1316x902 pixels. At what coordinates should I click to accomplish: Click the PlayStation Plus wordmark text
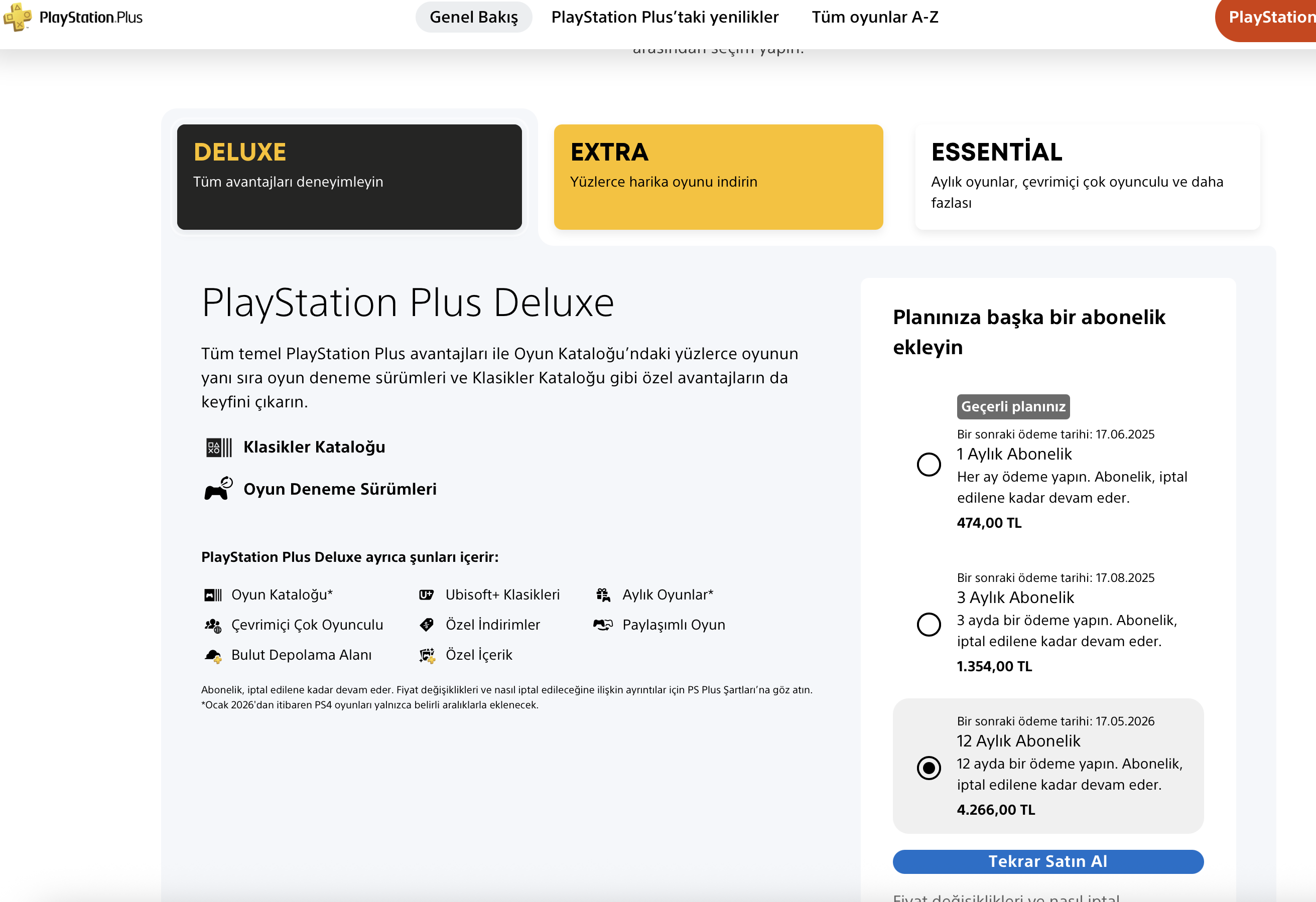pos(91,18)
